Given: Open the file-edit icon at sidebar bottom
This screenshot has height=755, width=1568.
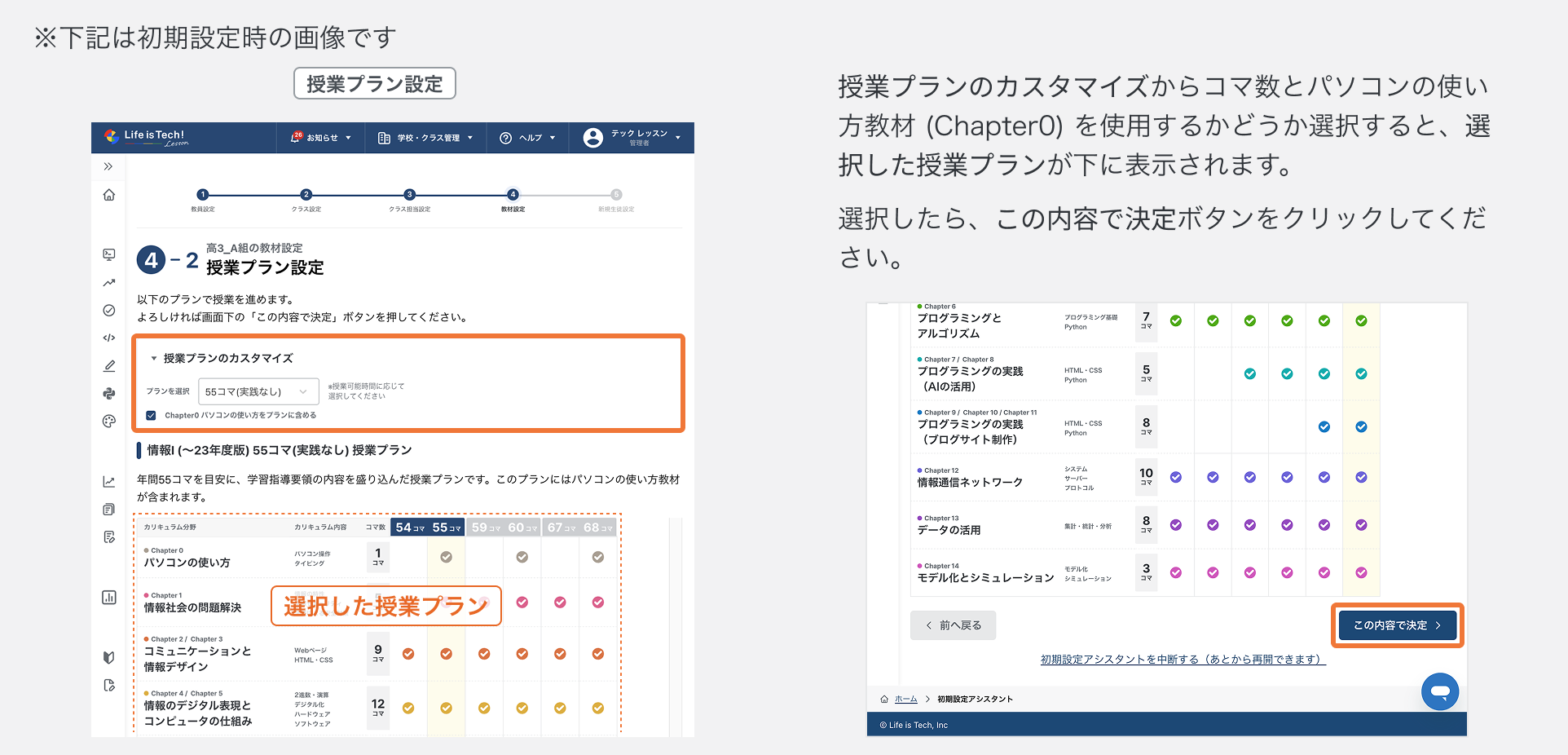Looking at the screenshot, I should pos(108,686).
